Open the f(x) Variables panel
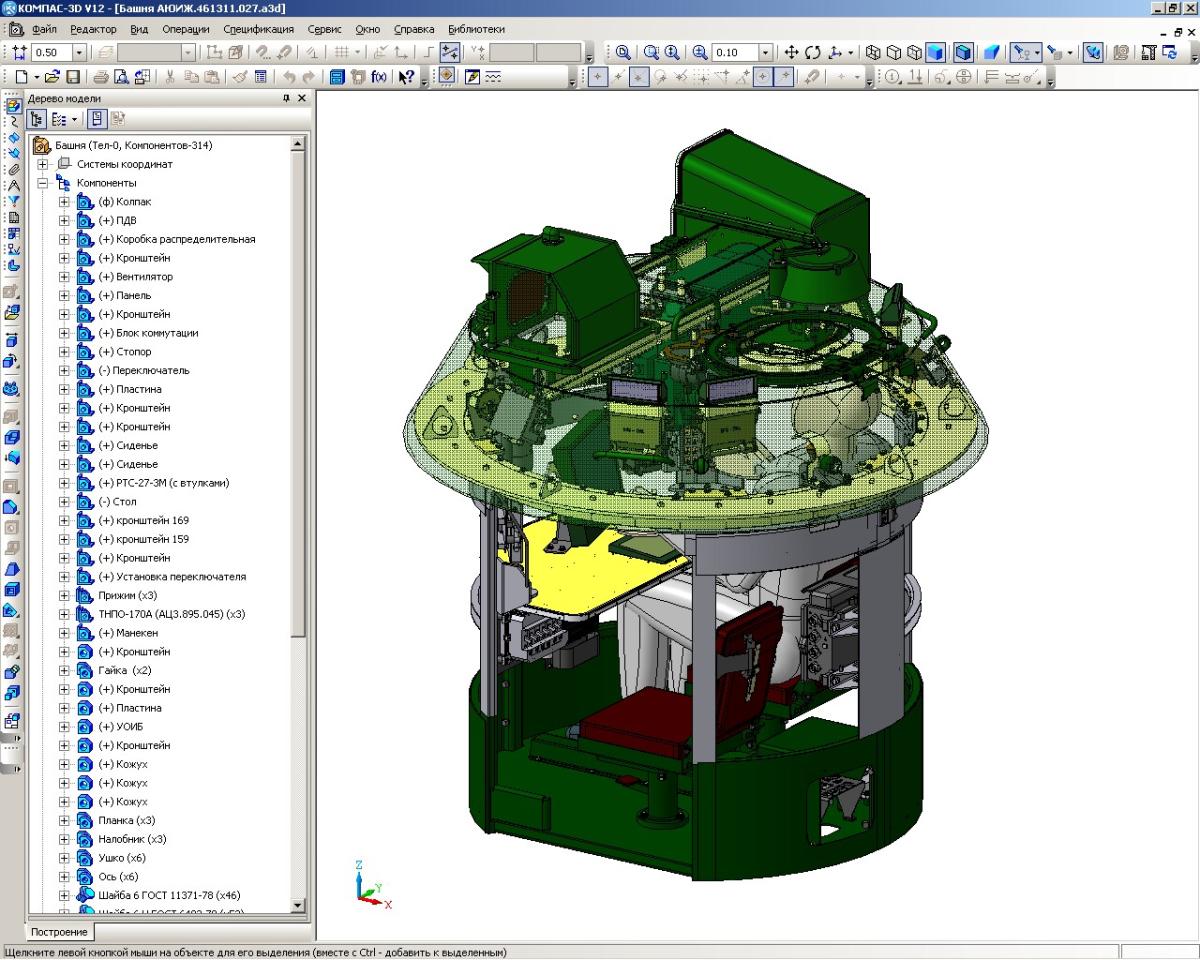Image resolution: width=1200 pixels, height=960 pixels. coord(379,77)
